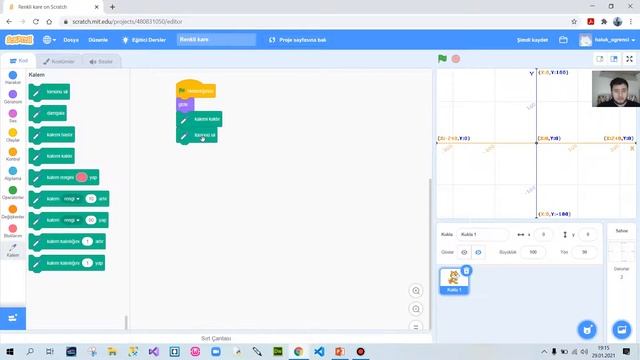The width and height of the screenshot is (640, 360).
Task: Click the purple 'gizle' block in script
Action: click(x=185, y=104)
